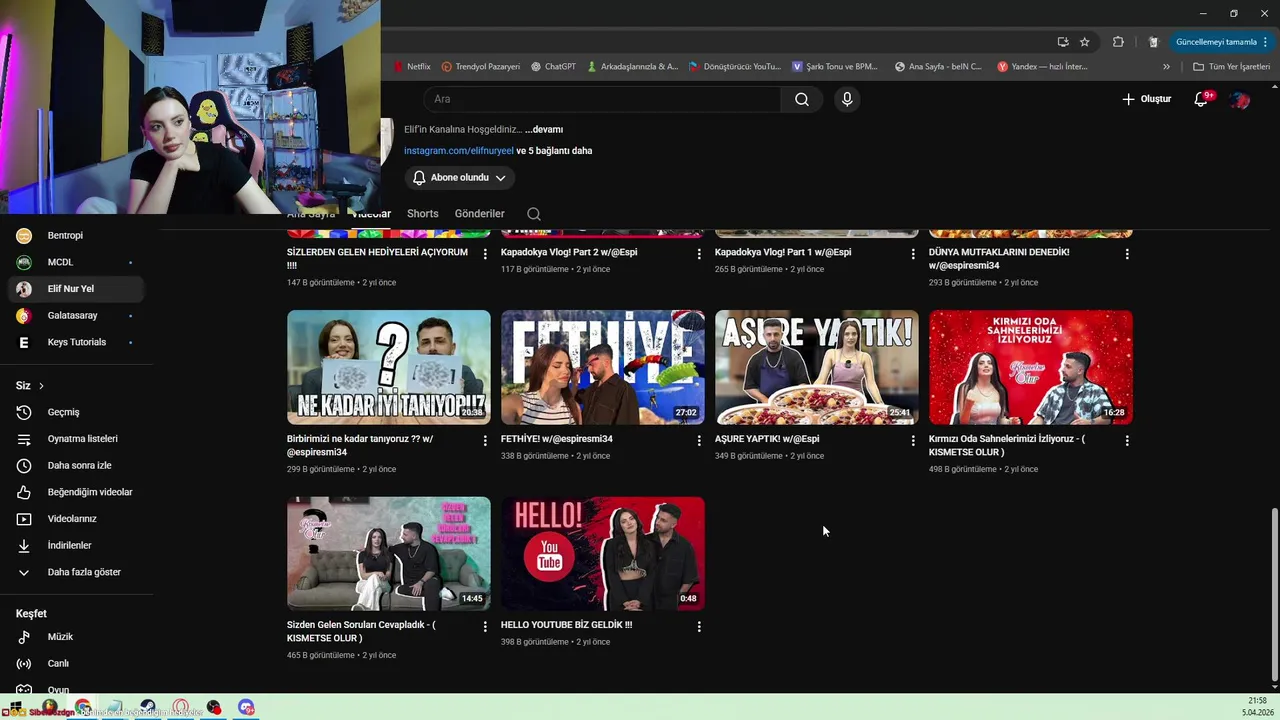
Task: Show more bookmarks with the overflow chevron
Action: tap(1166, 67)
